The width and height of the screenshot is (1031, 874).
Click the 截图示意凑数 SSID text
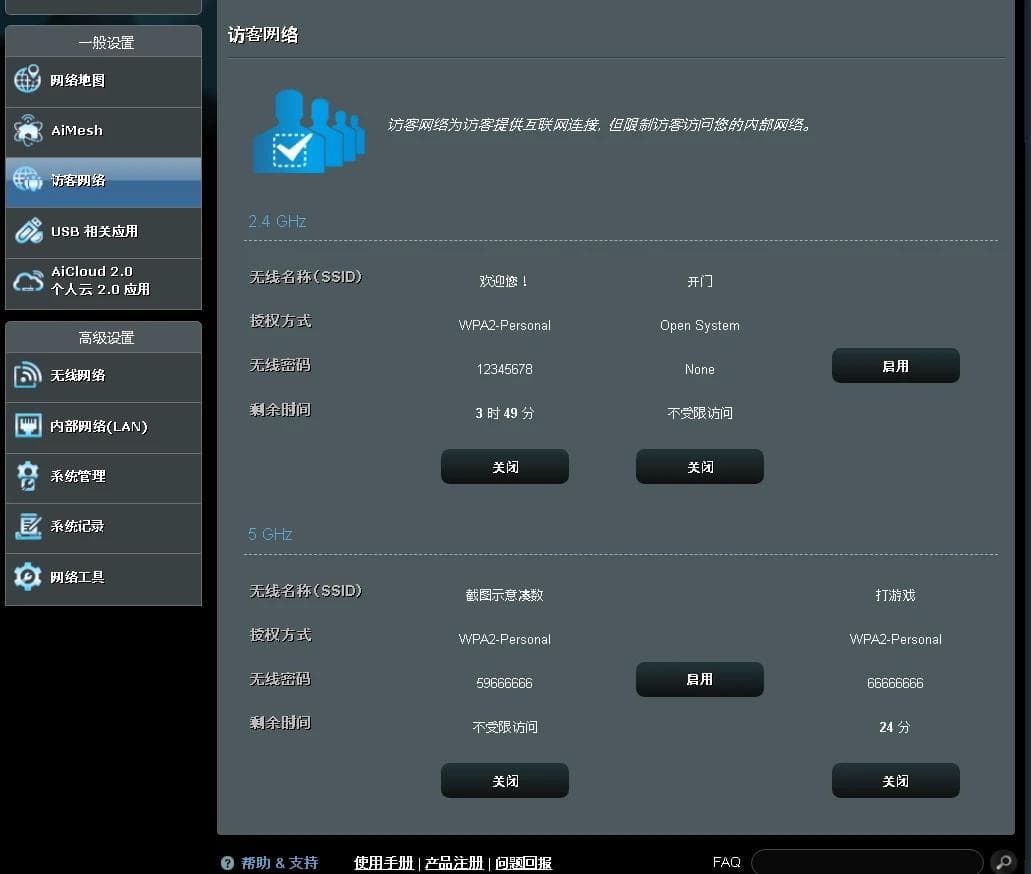pos(504,595)
